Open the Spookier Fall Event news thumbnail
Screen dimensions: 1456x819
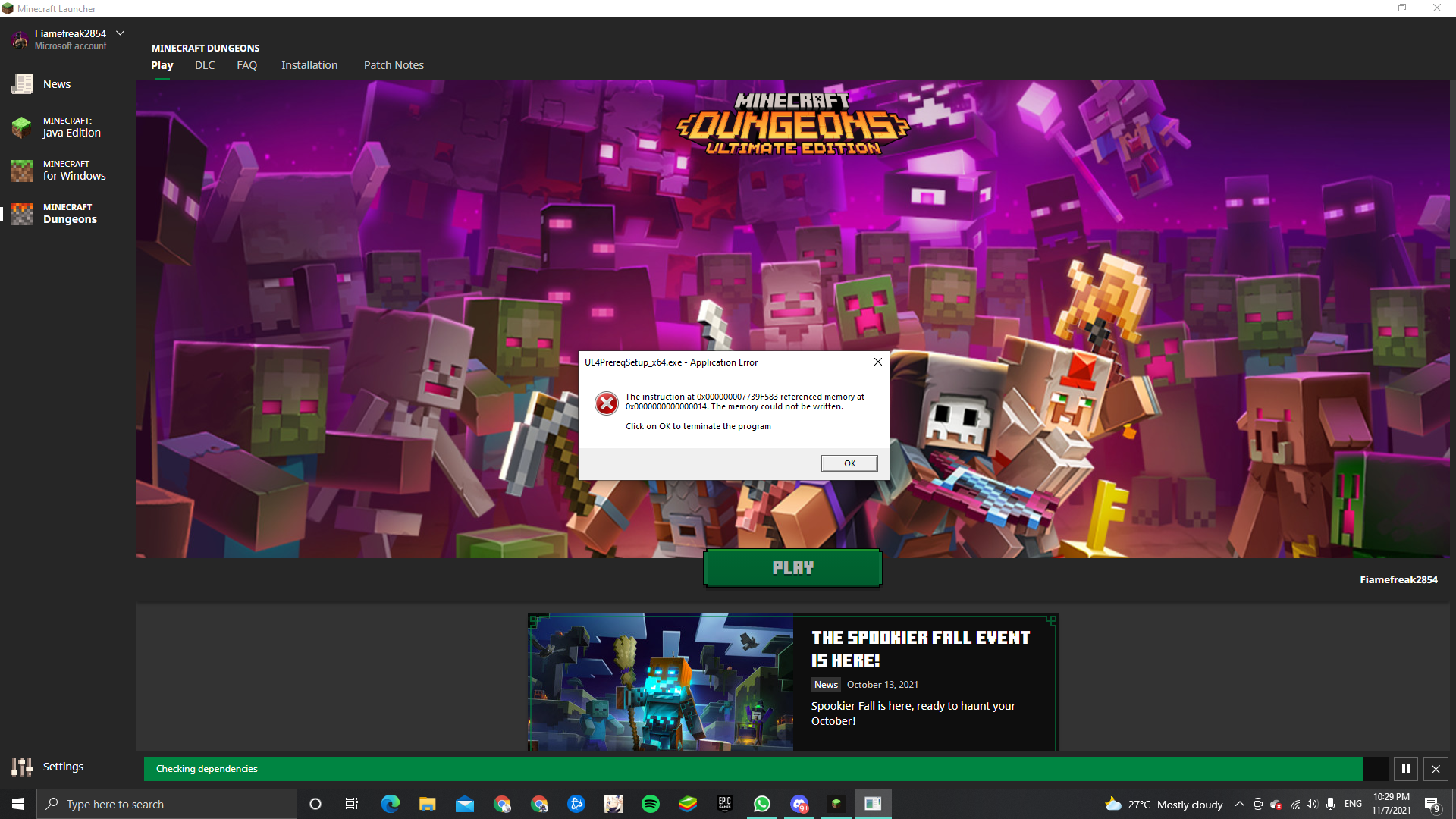pos(660,682)
